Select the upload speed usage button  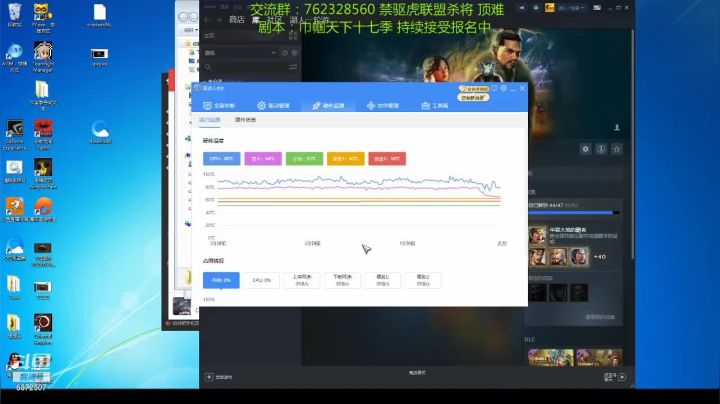pyautogui.click(x=302, y=280)
